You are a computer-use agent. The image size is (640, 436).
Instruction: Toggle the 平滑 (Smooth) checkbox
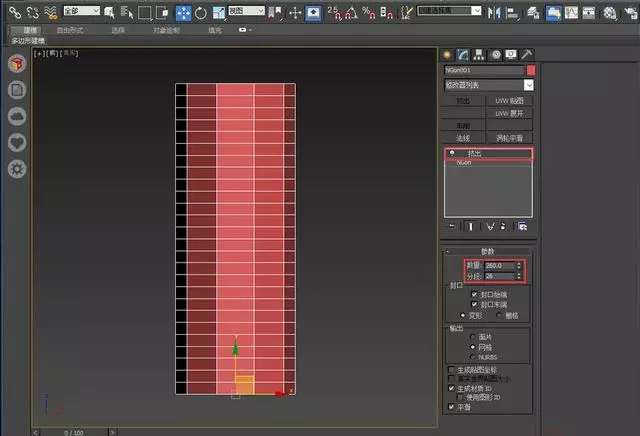point(452,407)
